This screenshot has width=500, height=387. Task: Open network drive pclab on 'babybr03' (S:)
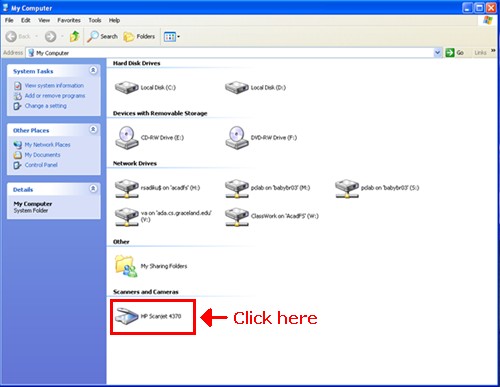[x=347, y=188]
